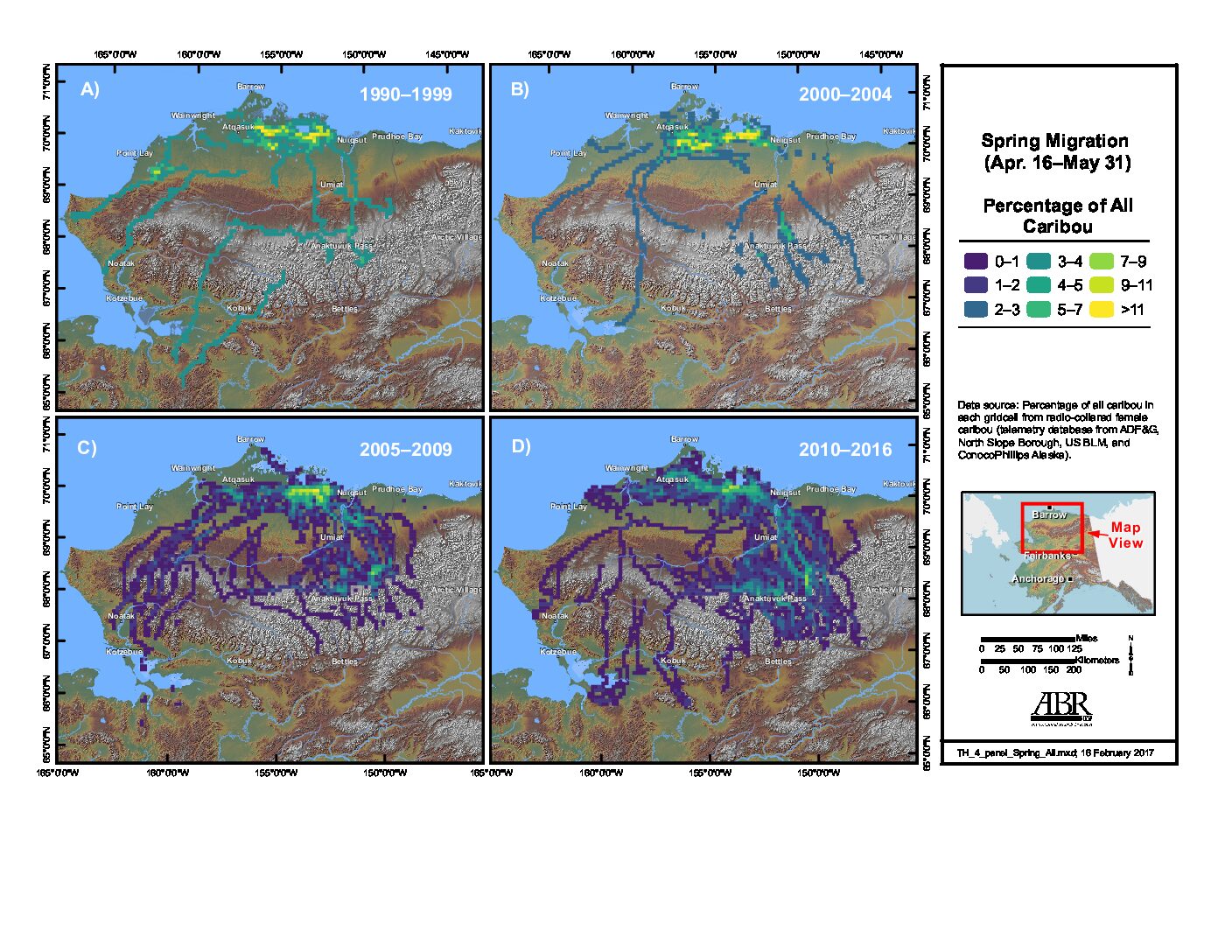Pick the 2–3 blue legend swatch
The image size is (1232, 952).
click(976, 309)
